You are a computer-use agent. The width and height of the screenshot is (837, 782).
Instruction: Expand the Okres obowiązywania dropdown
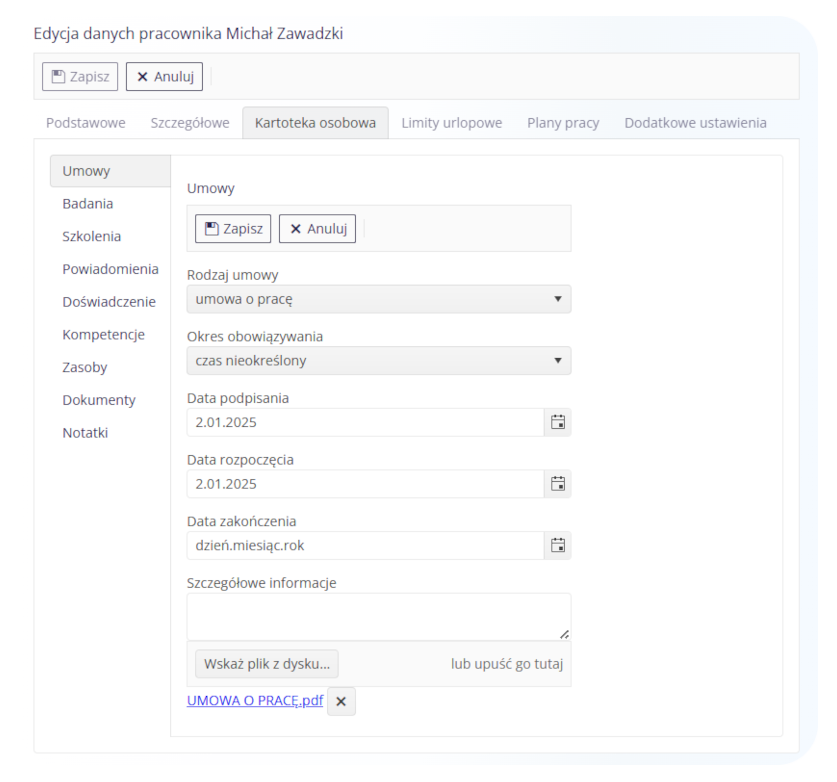[379, 360]
